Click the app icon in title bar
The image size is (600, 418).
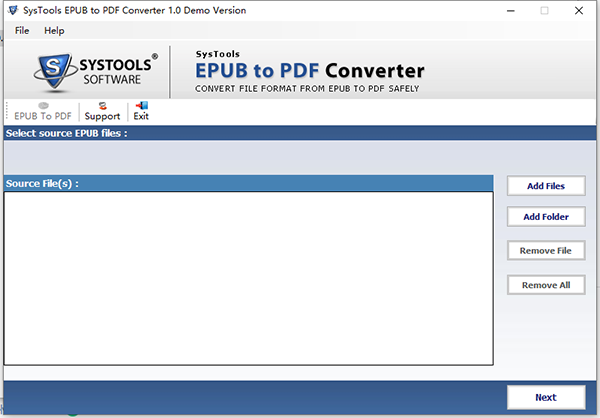13,10
